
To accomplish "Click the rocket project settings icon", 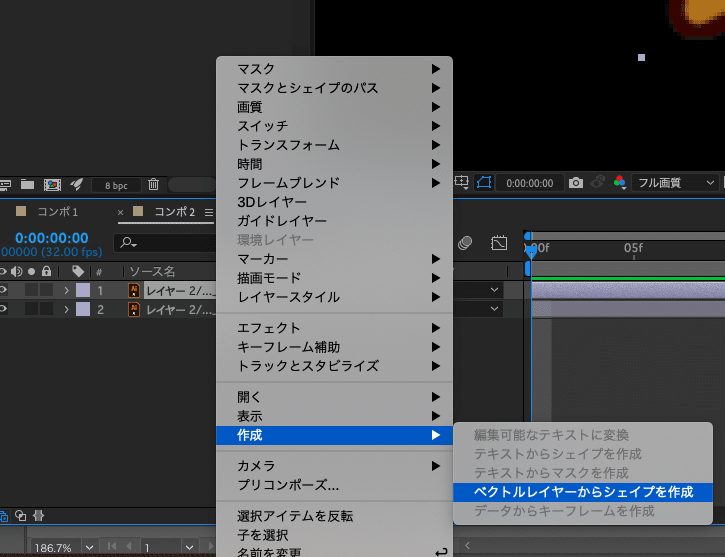I will coord(76,184).
